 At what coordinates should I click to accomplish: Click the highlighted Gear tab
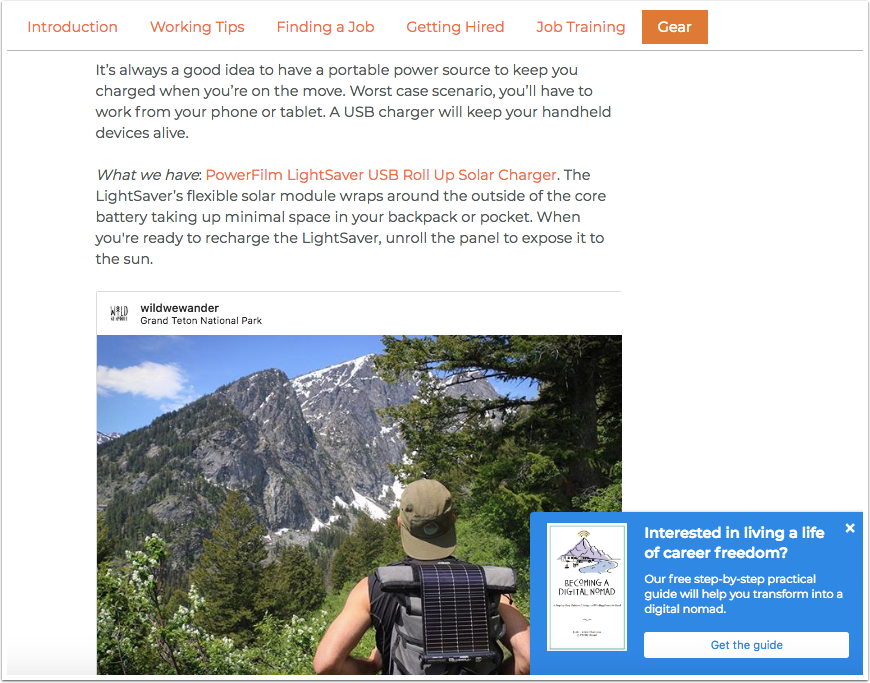[x=675, y=27]
